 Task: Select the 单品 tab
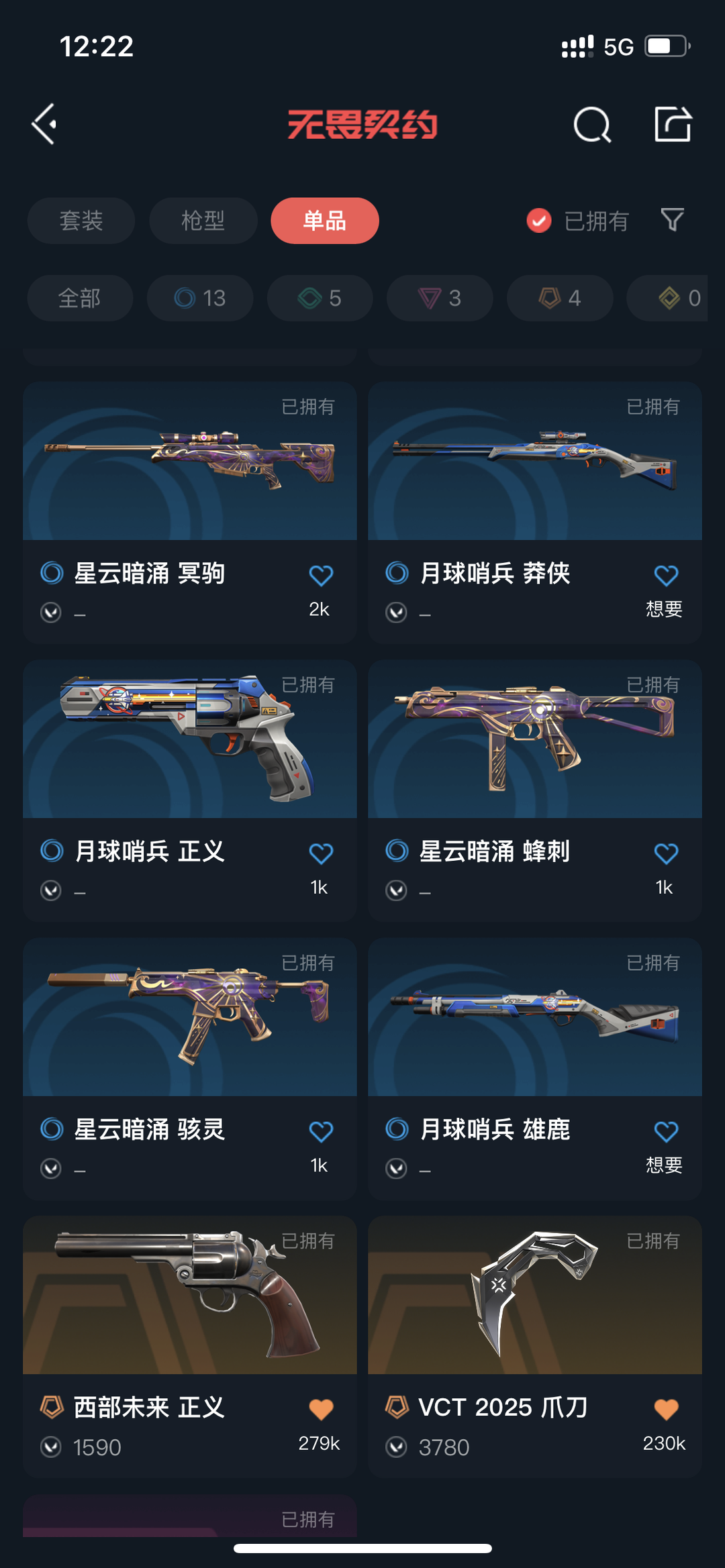pos(325,221)
